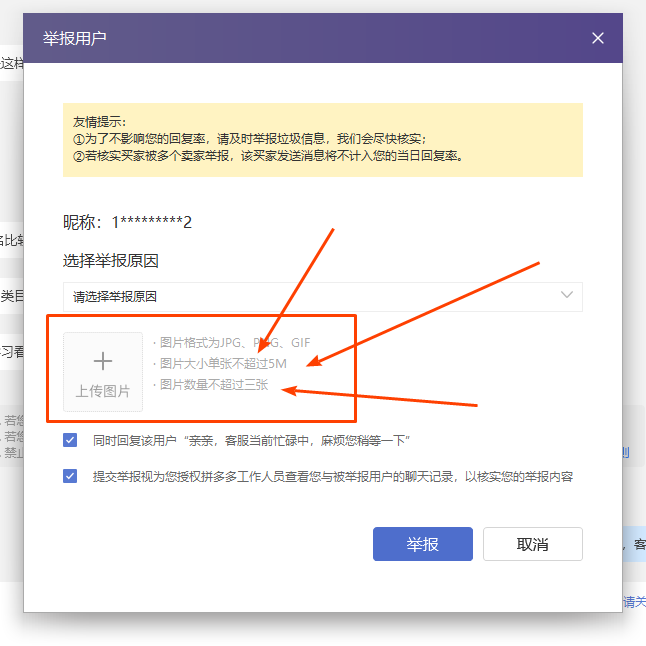Click the 上传图片 upload box label
Viewport: 646px width, 646px height.
(103, 391)
